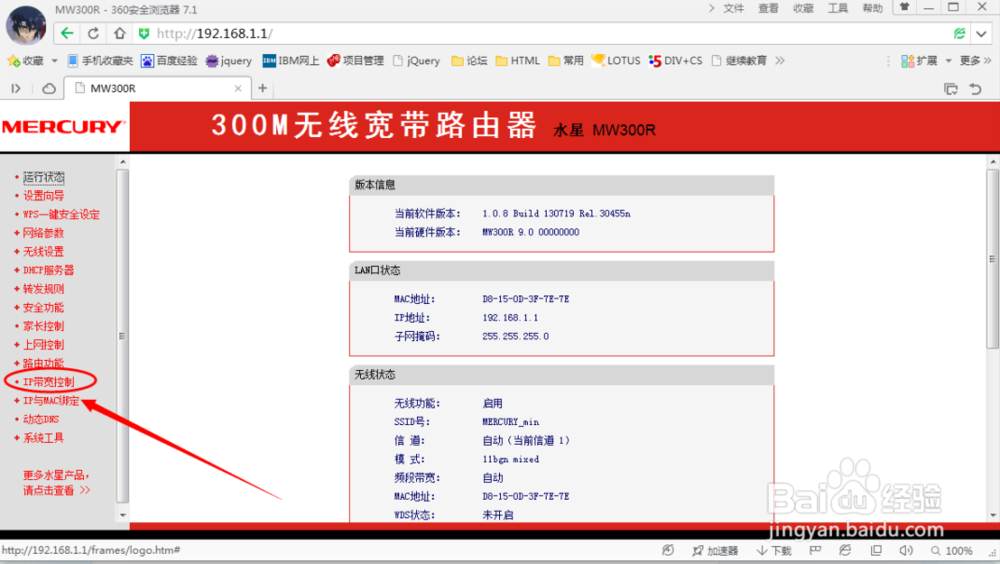Image resolution: width=1000 pixels, height=564 pixels.
Task: Click the address bar URL field
Action: point(548,33)
